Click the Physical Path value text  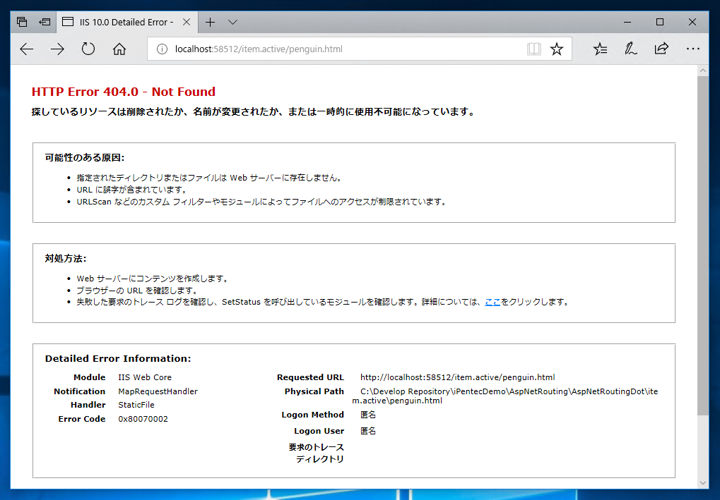coord(505,396)
